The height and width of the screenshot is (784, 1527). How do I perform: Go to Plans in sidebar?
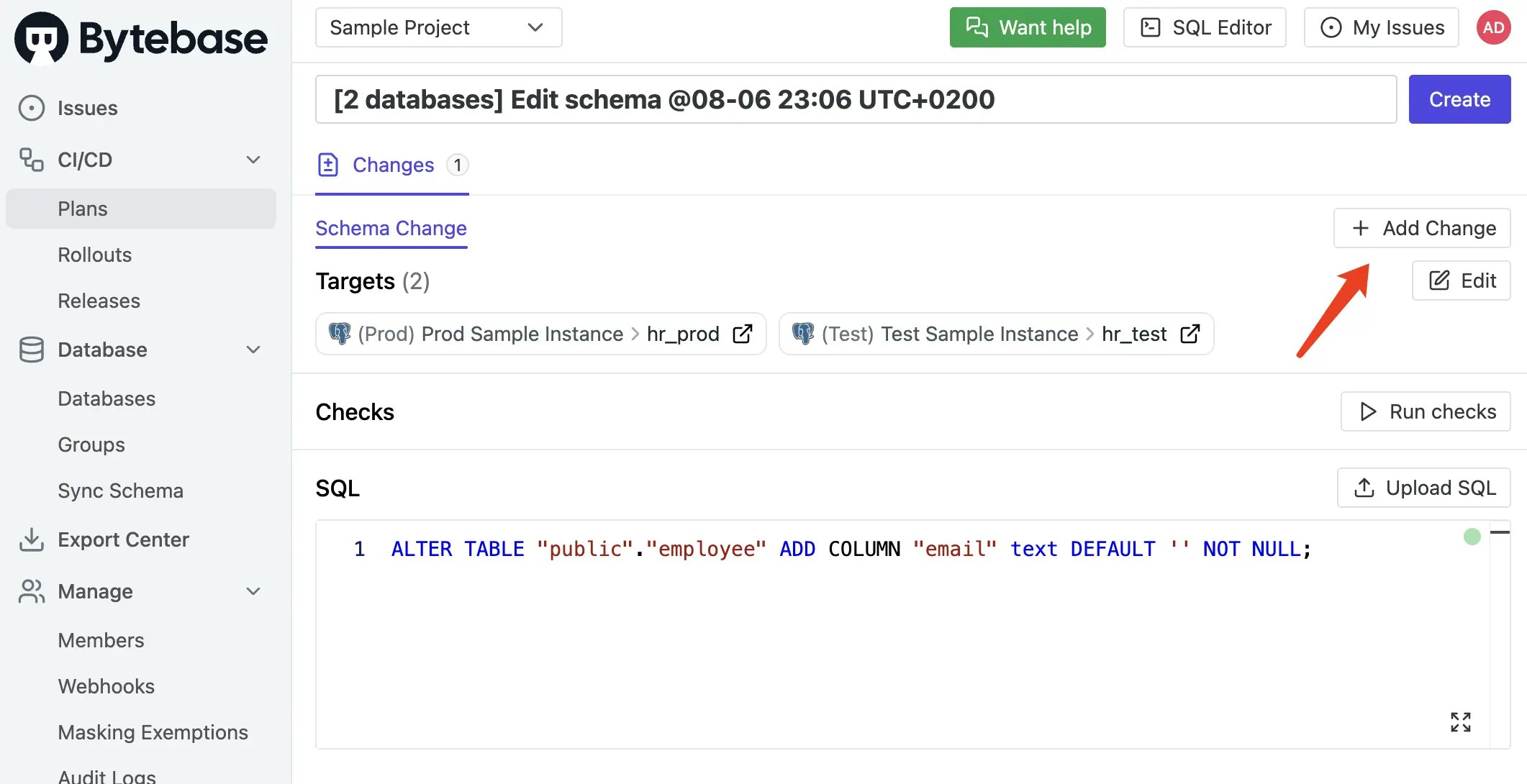[x=141, y=209]
